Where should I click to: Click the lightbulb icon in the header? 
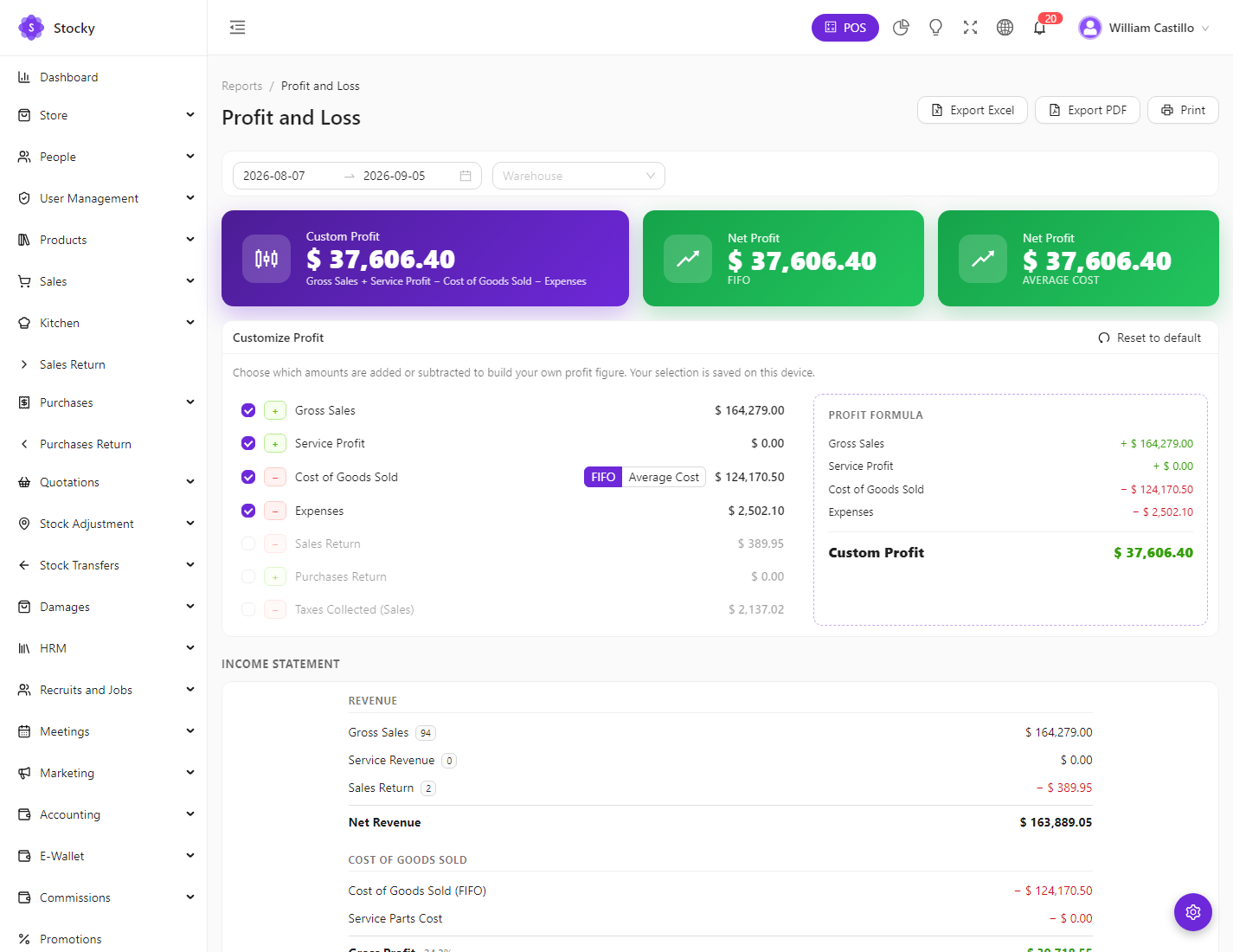coord(935,28)
